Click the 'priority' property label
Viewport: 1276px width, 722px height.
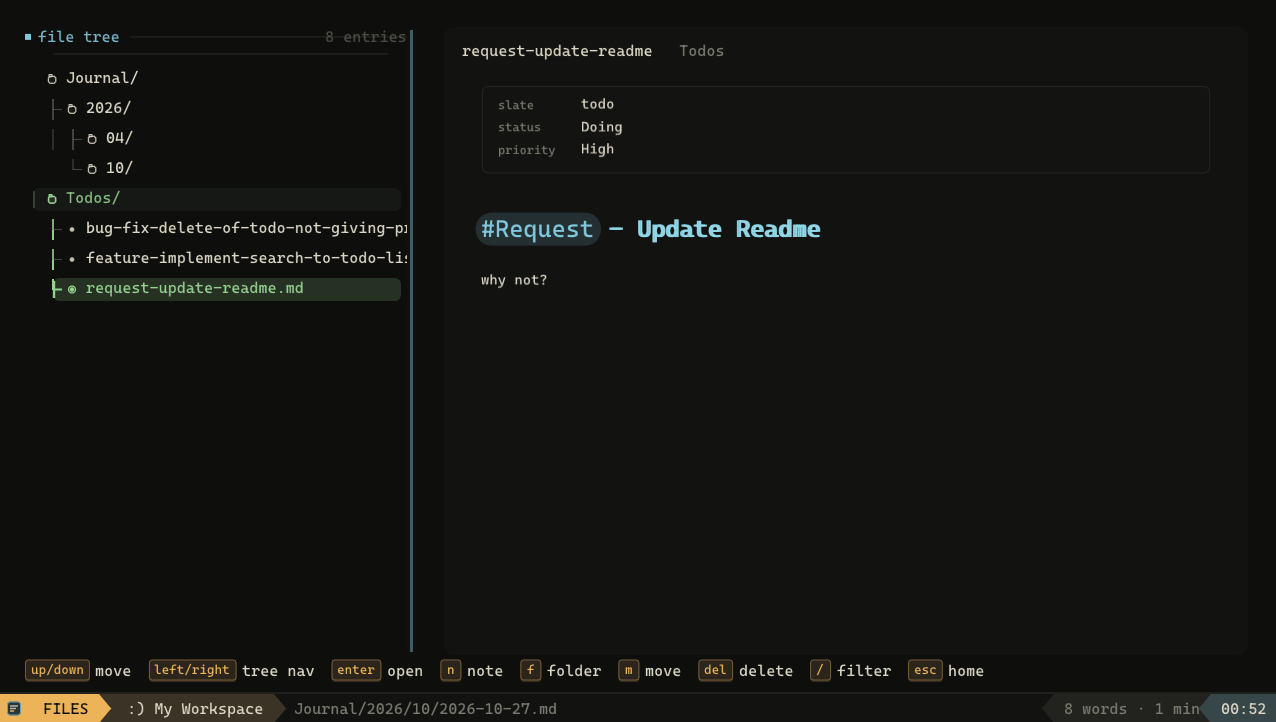(526, 150)
